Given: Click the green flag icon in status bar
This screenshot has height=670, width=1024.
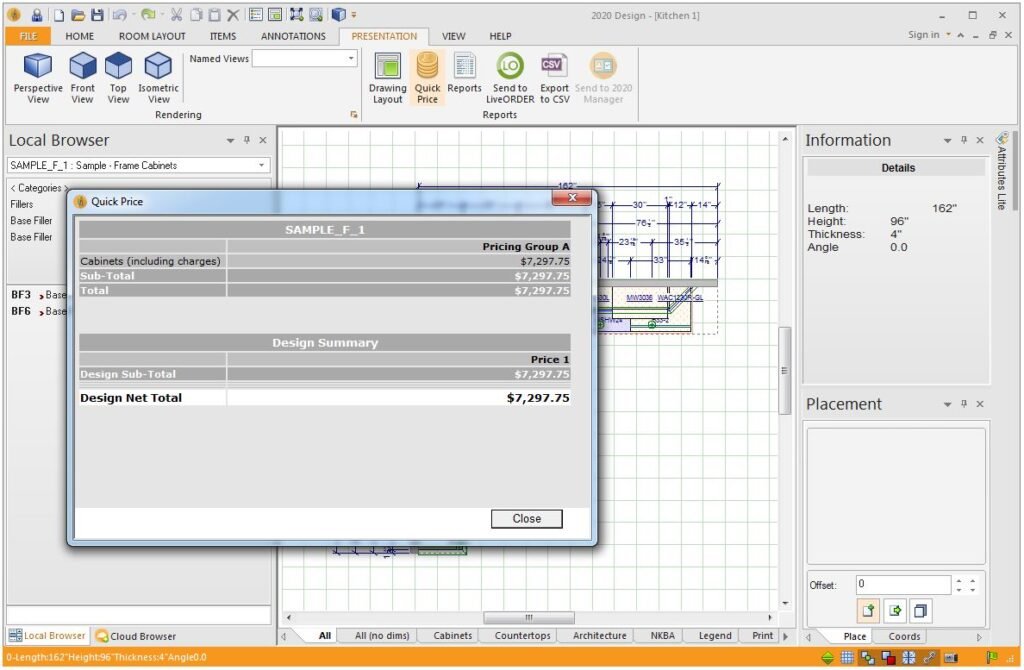Looking at the screenshot, I should (991, 658).
